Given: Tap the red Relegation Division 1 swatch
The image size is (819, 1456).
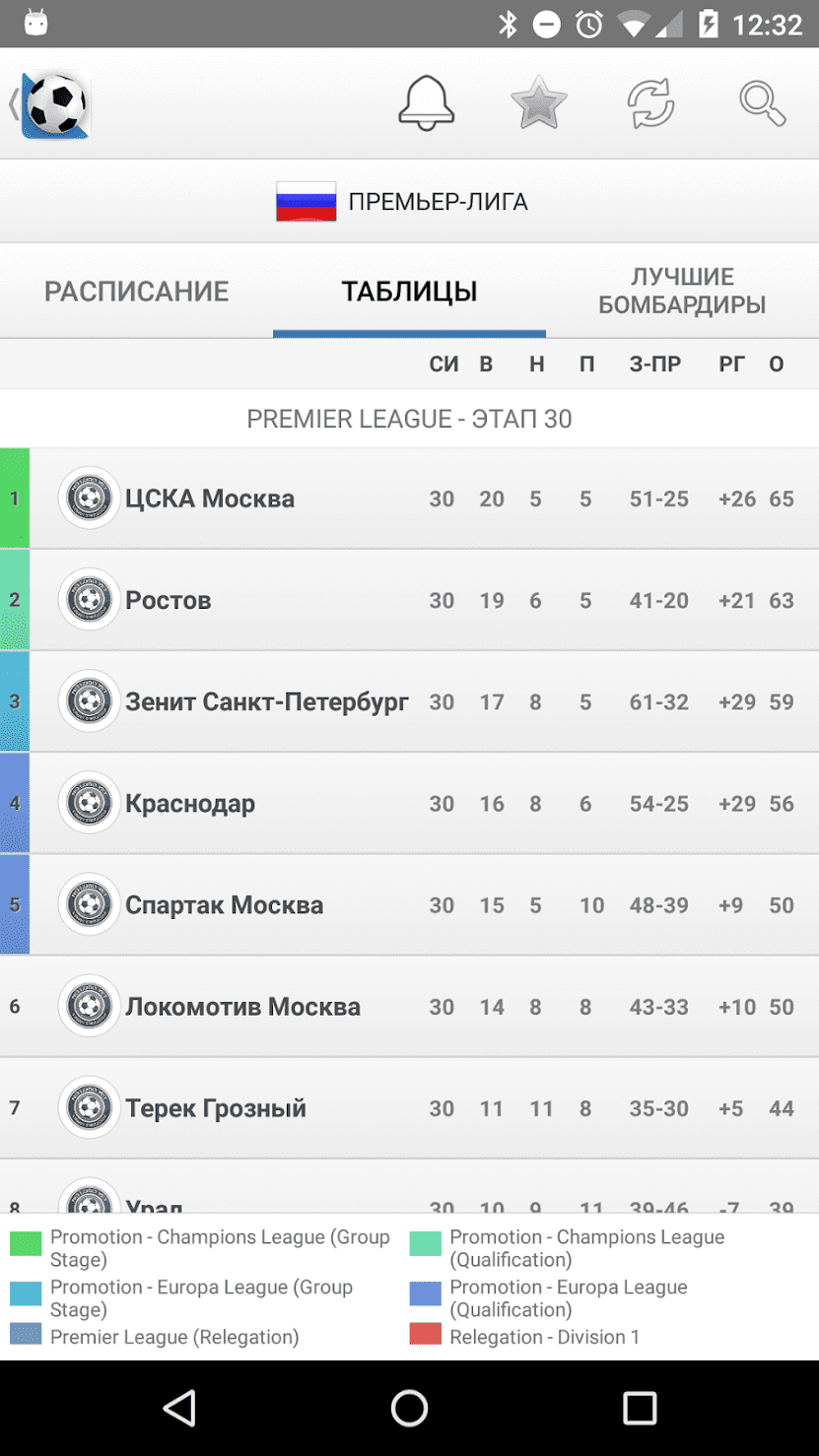Looking at the screenshot, I should pyautogui.click(x=425, y=1335).
